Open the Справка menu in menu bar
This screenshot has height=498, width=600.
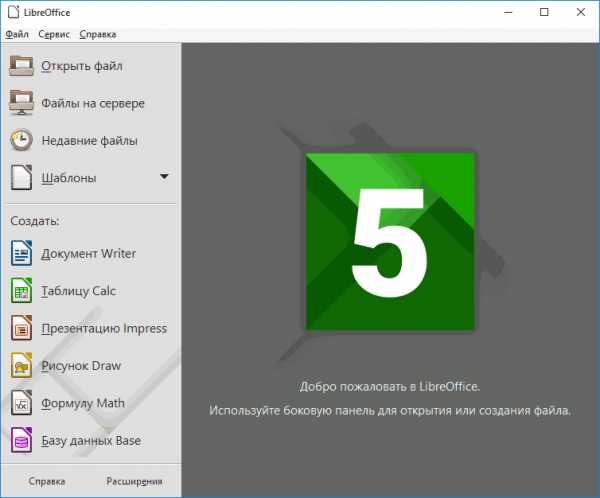(x=98, y=34)
